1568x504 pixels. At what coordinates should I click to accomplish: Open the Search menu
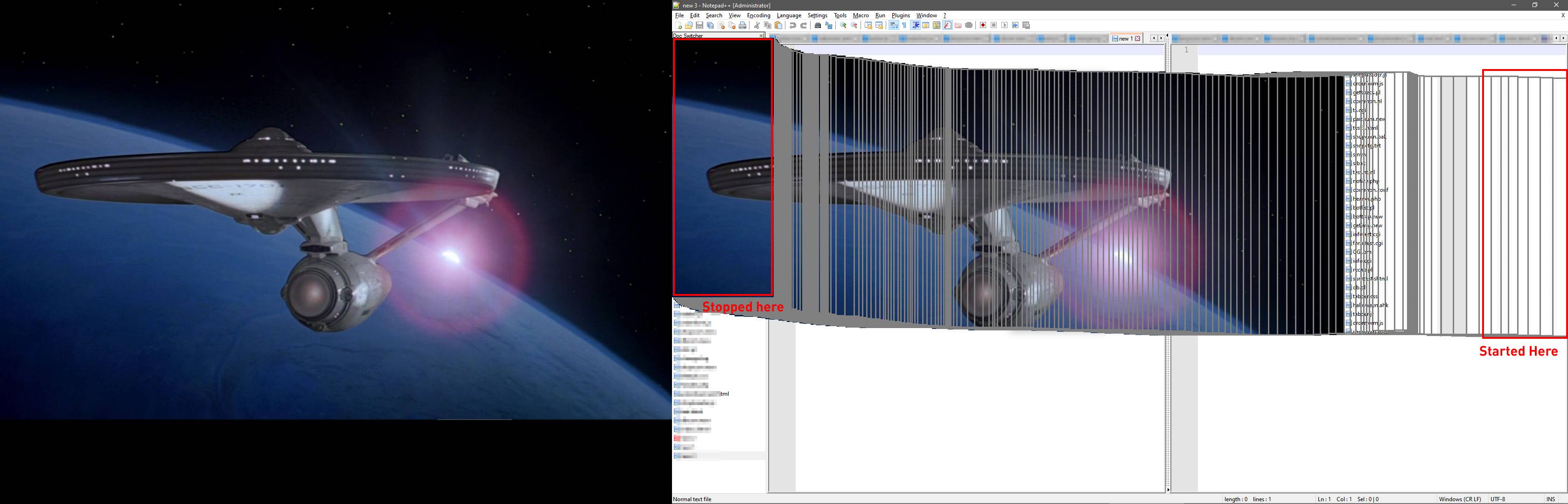click(x=714, y=15)
